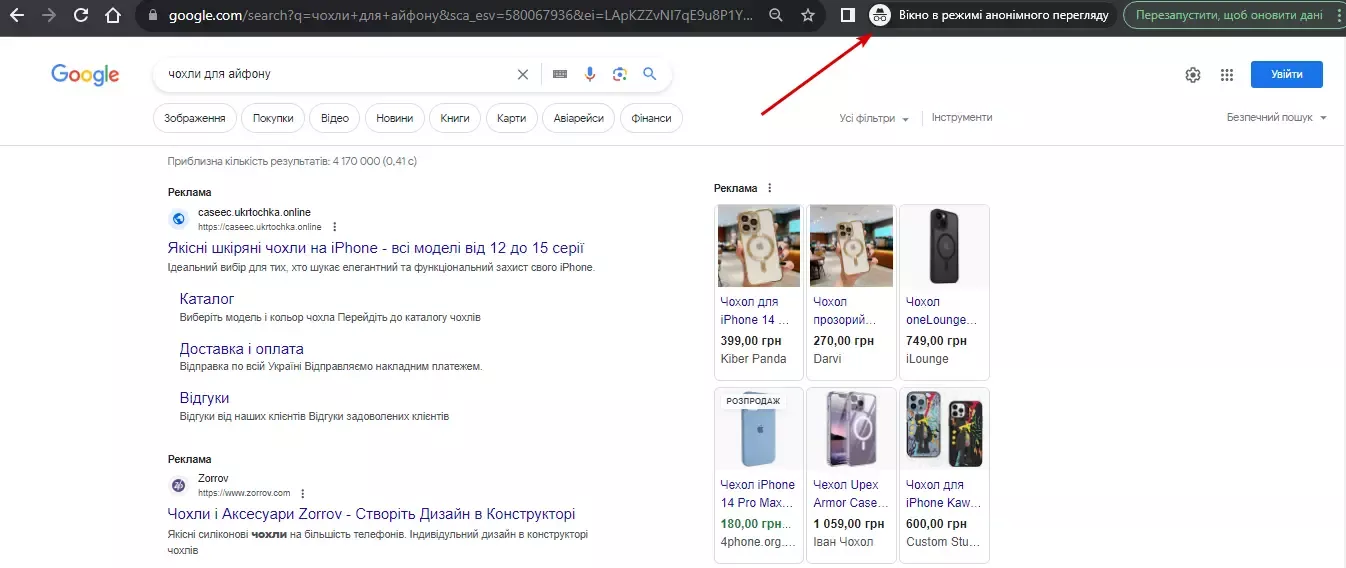Toggle the browser side panel icon

pos(847,16)
